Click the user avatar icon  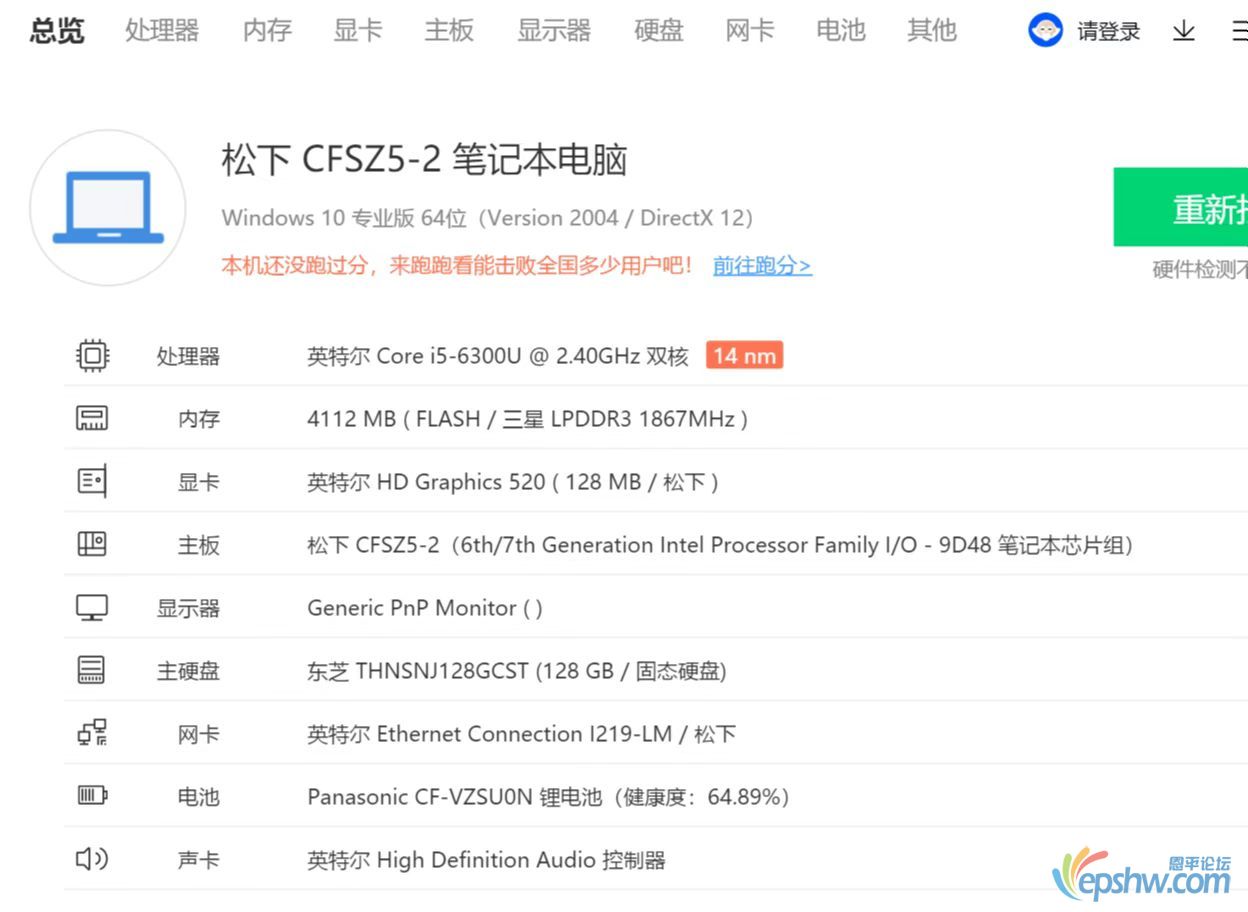[1045, 31]
